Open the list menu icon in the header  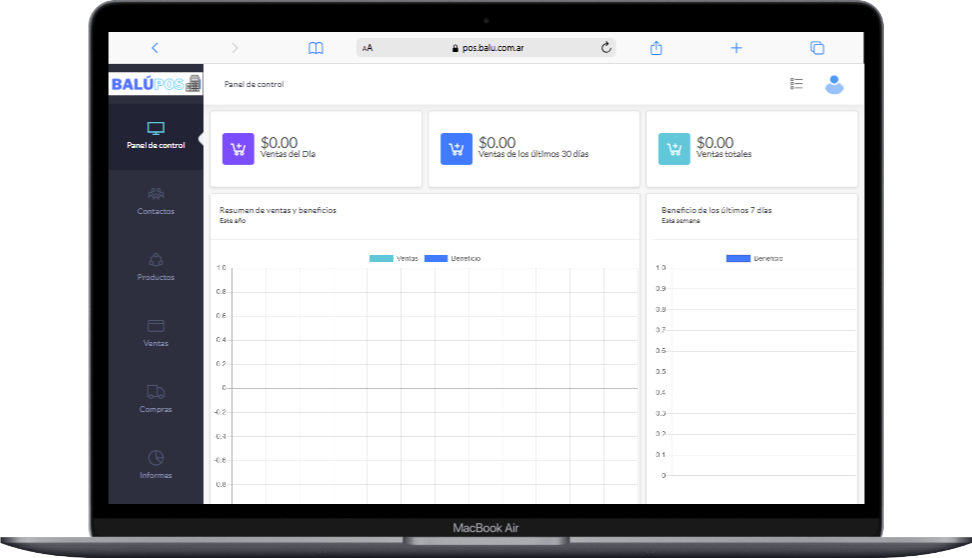[796, 84]
